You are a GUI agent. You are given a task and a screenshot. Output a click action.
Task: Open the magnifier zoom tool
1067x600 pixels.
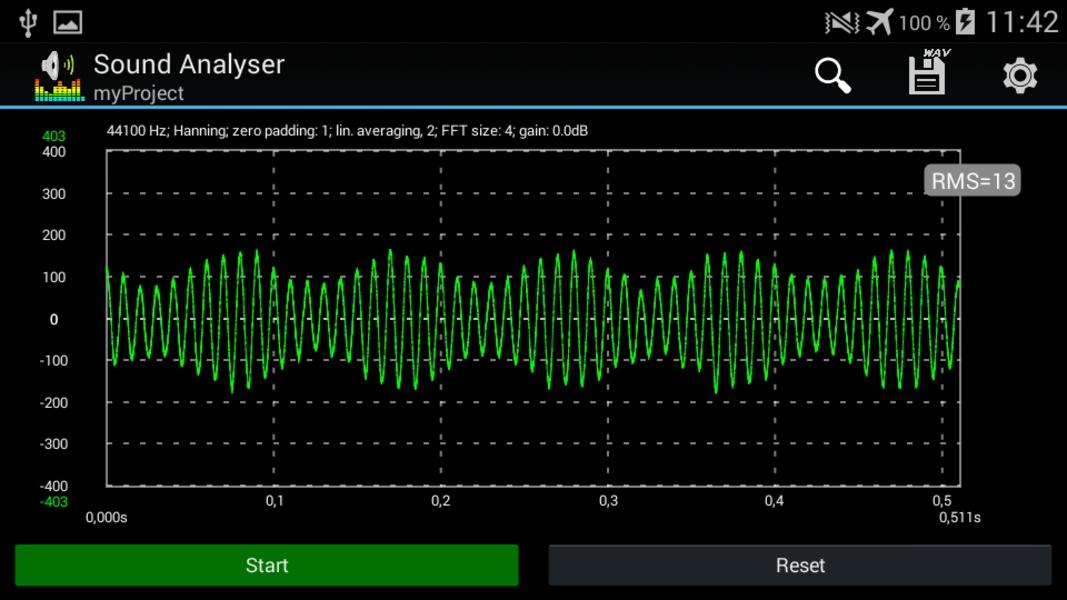click(833, 75)
